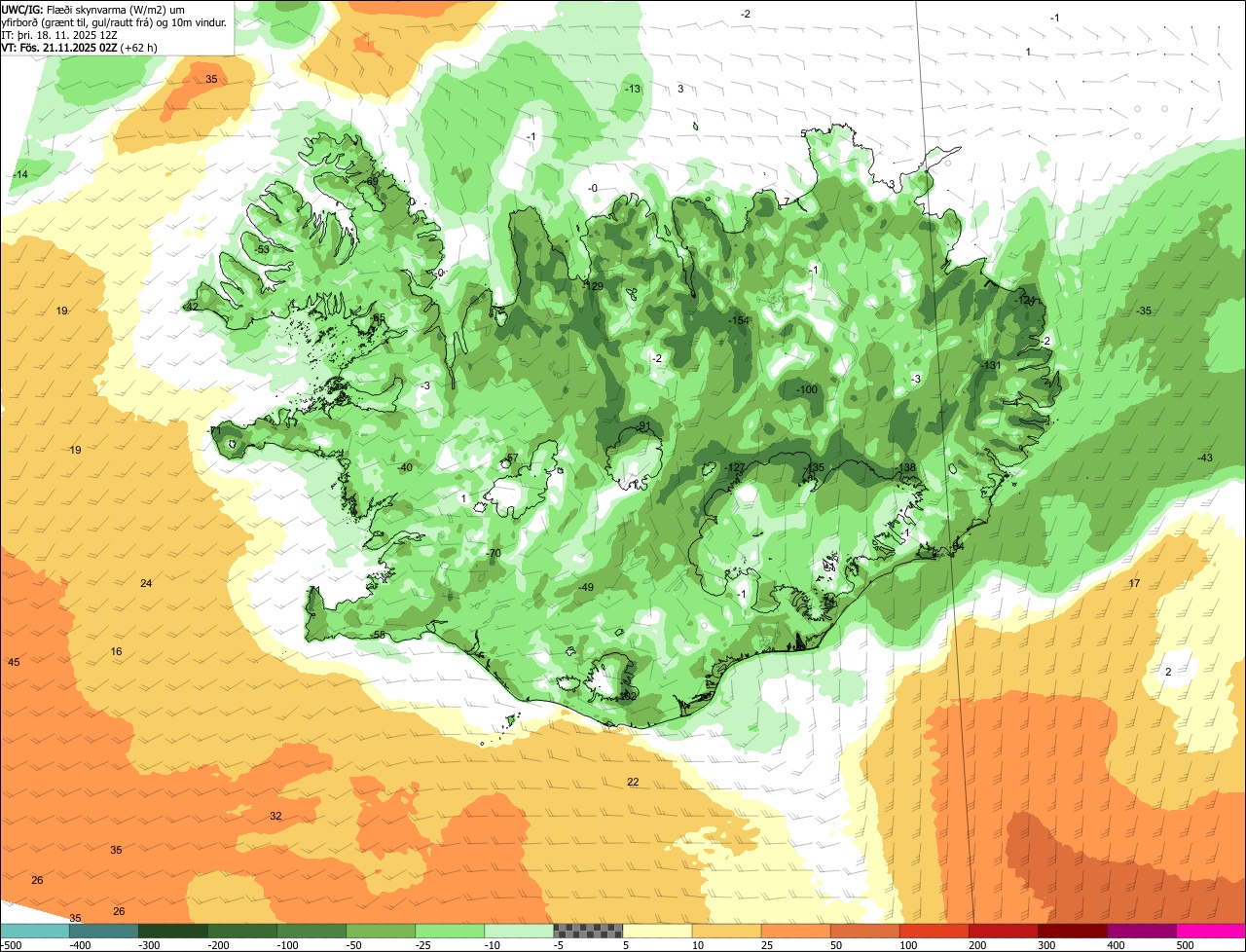This screenshot has height=952, width=1246.
Task: Click the pale yellow 5 to 10 swatch
Action: point(657,931)
